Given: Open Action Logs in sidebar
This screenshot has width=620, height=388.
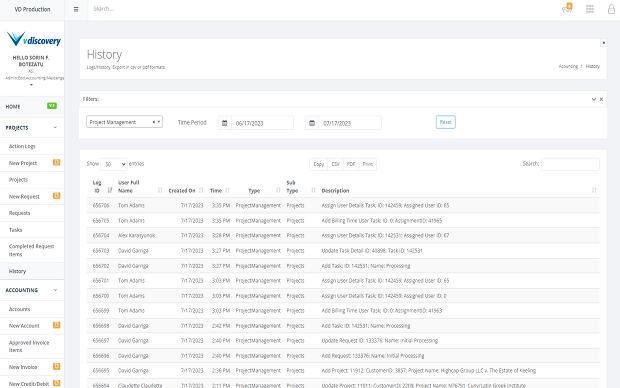Looking at the screenshot, I should (22, 146).
